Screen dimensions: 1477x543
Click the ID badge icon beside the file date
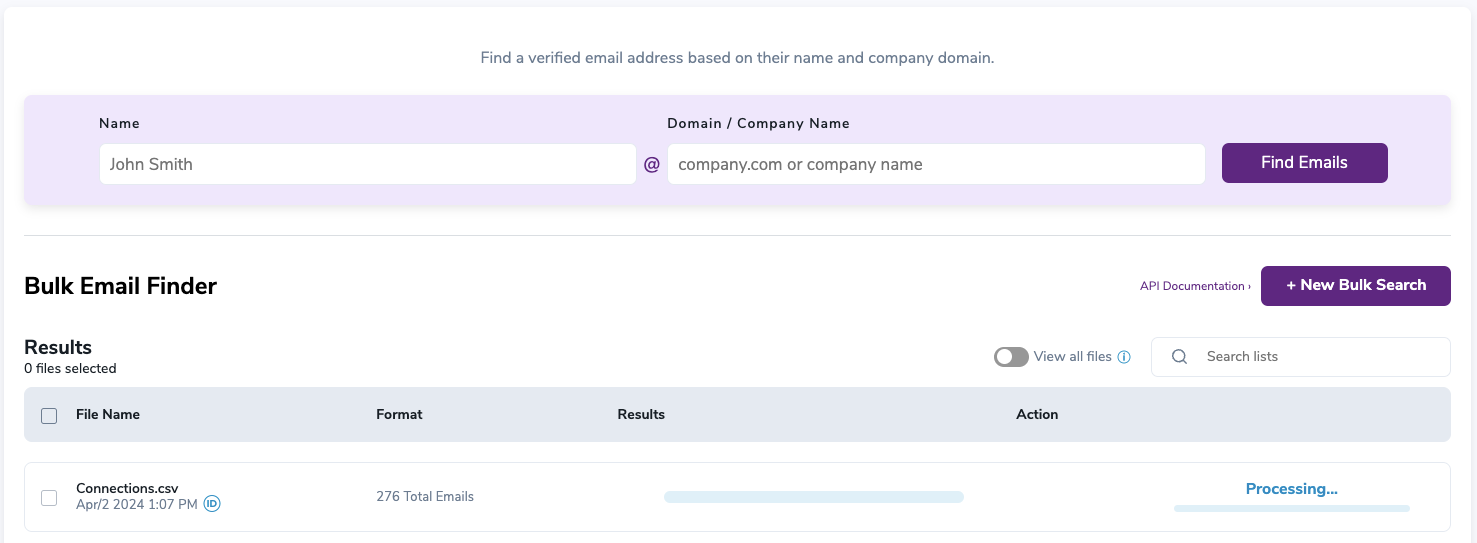(x=212, y=504)
